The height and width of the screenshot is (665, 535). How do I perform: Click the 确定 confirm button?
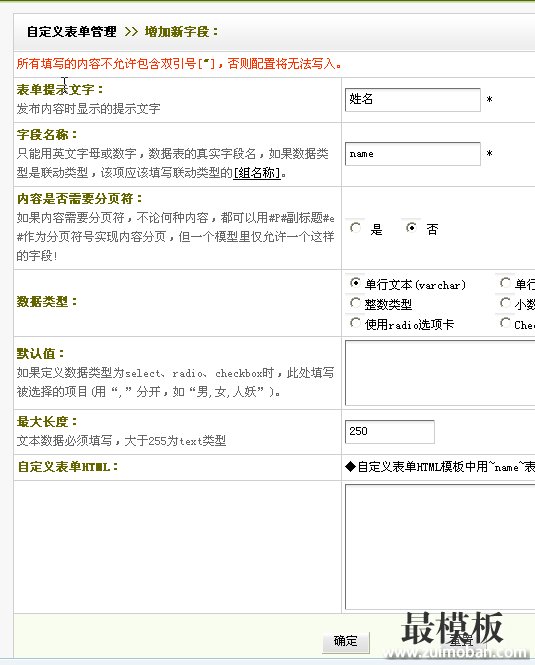[346, 642]
